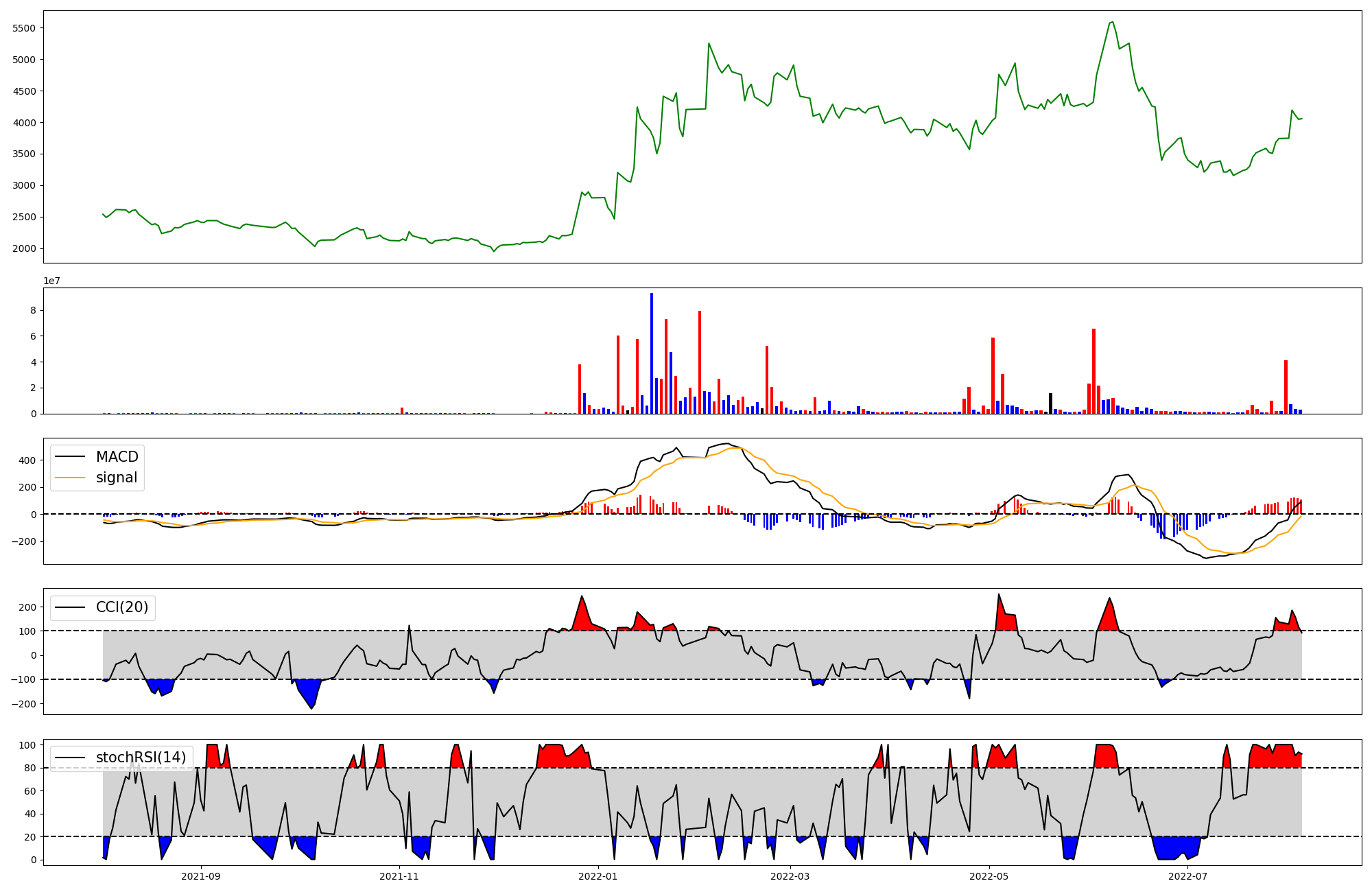This screenshot has width=1372, height=892.
Task: Click the 2022-01 x-axis date label
Action: (x=598, y=876)
